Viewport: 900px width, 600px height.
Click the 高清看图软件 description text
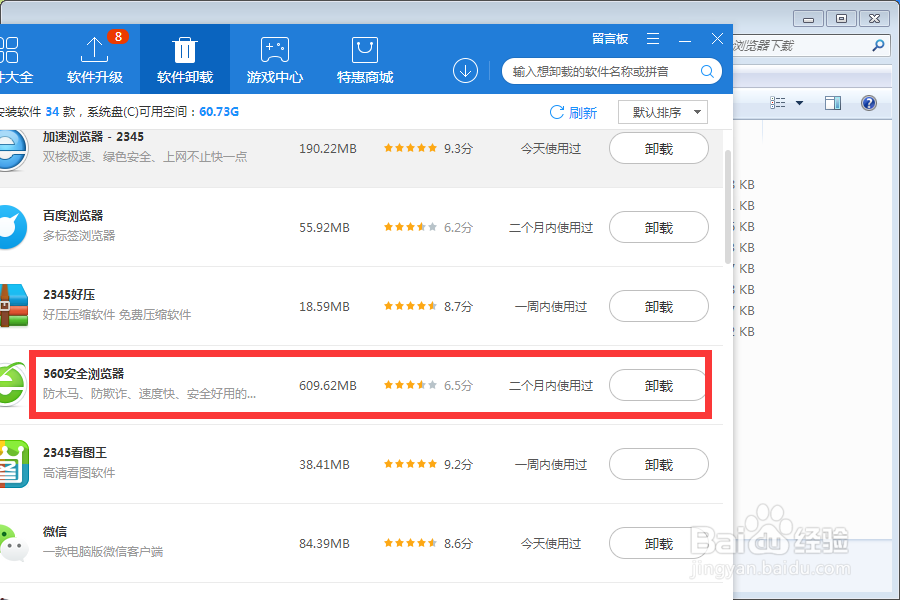coord(79,473)
